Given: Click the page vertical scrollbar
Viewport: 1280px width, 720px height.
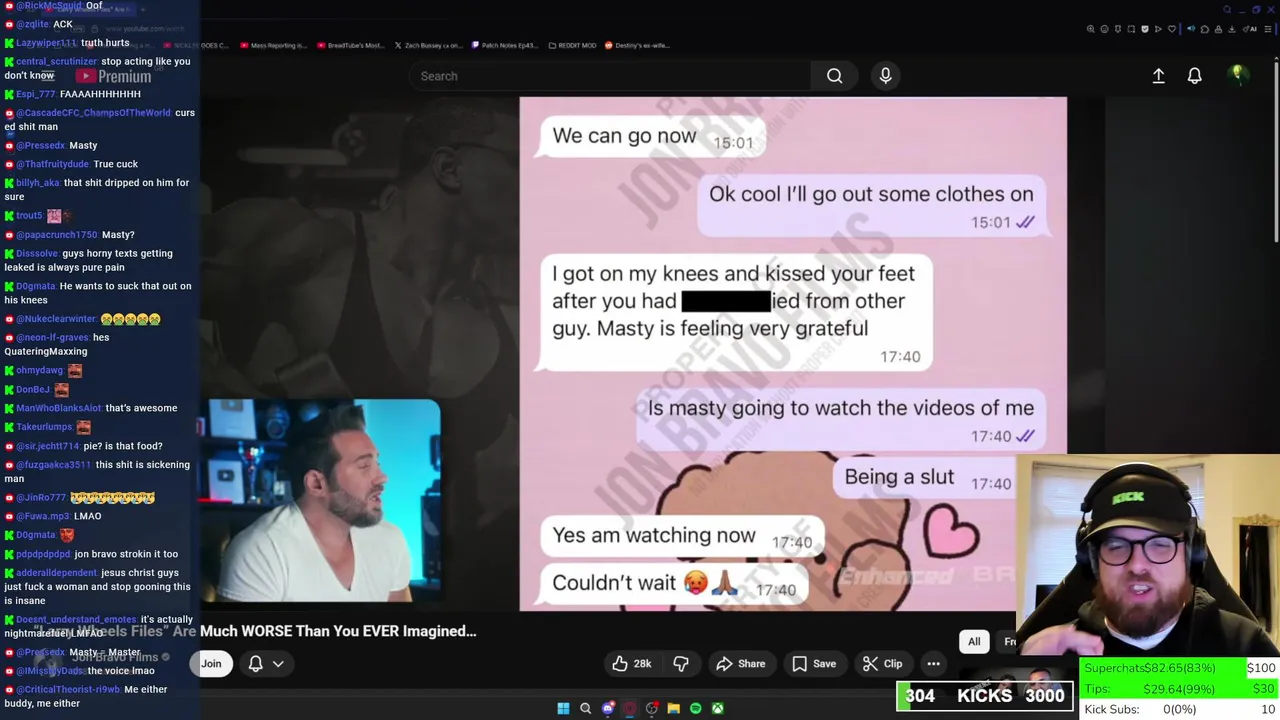Looking at the screenshot, I should [1276, 150].
